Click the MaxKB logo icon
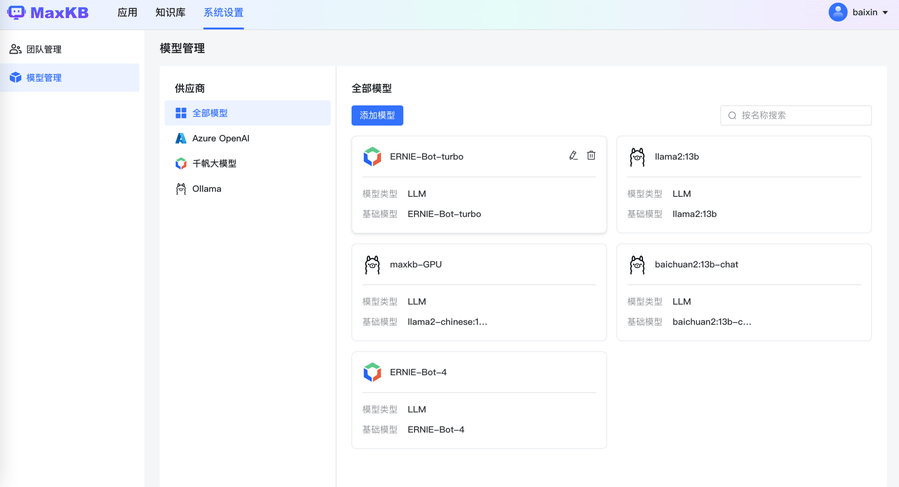 point(16,12)
